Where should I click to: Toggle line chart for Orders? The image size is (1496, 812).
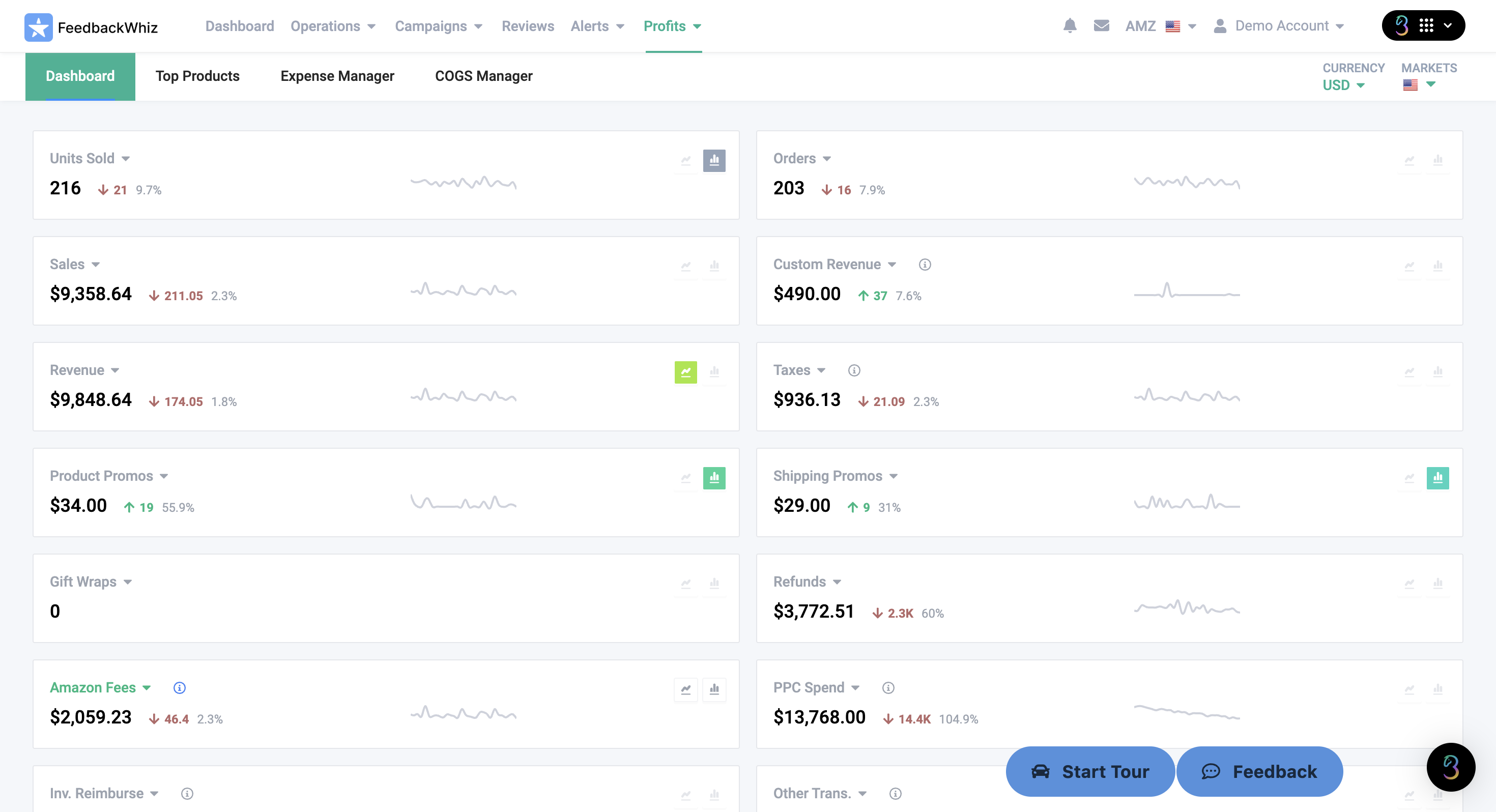tap(1409, 160)
